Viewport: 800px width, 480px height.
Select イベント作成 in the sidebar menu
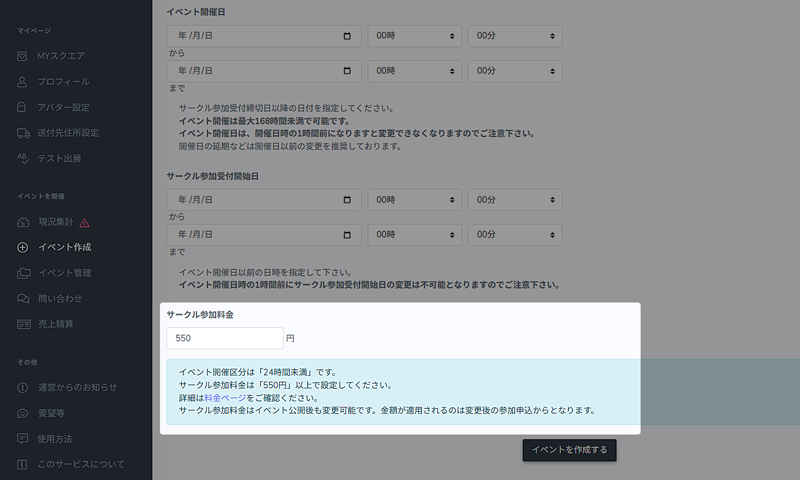64,247
